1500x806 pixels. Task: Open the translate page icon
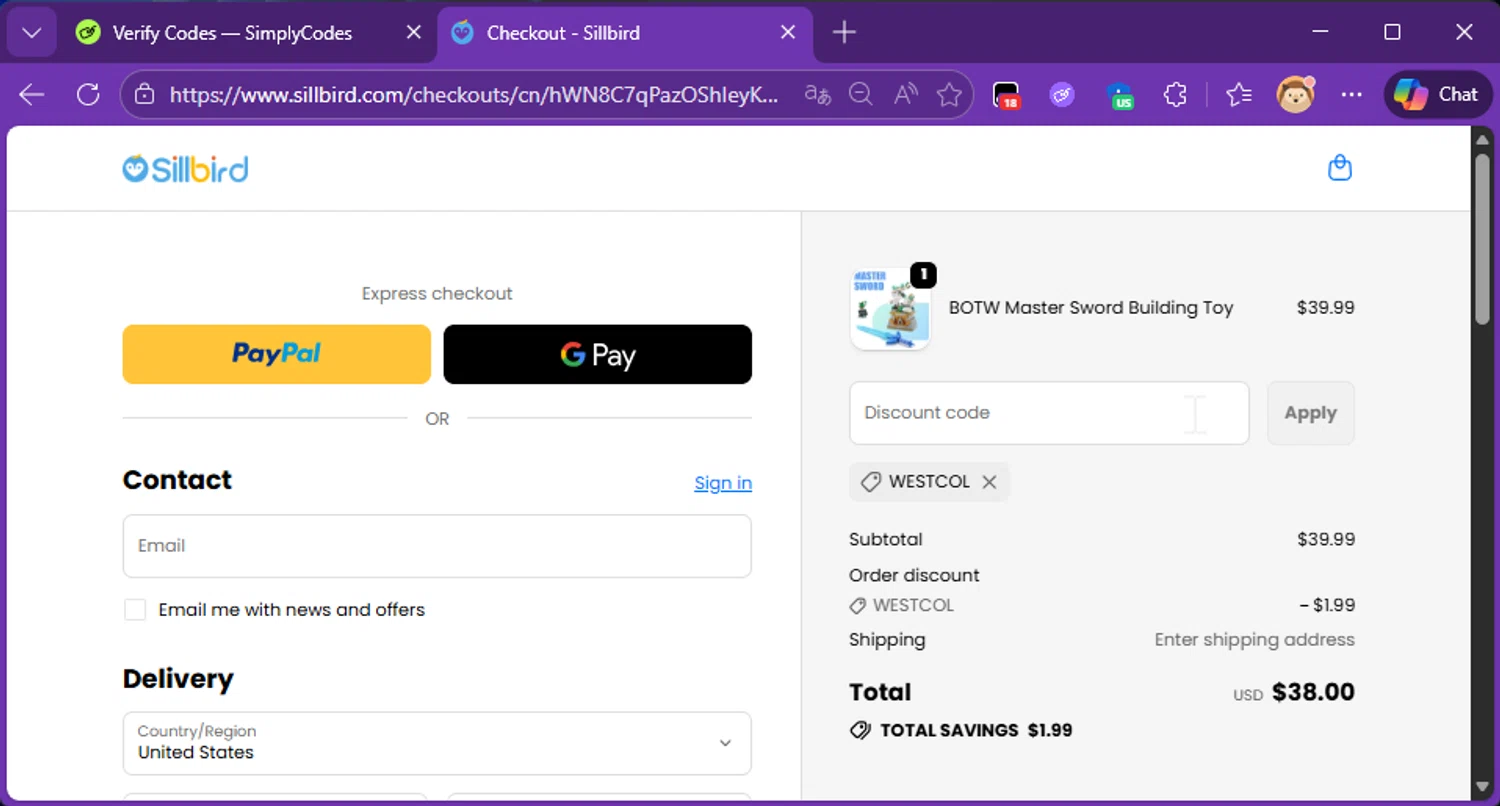818,95
